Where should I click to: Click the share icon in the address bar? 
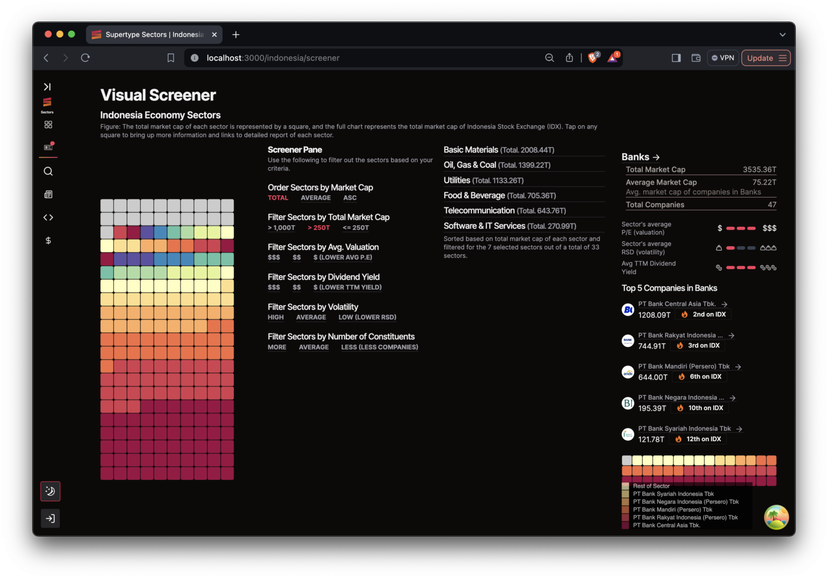click(x=569, y=58)
